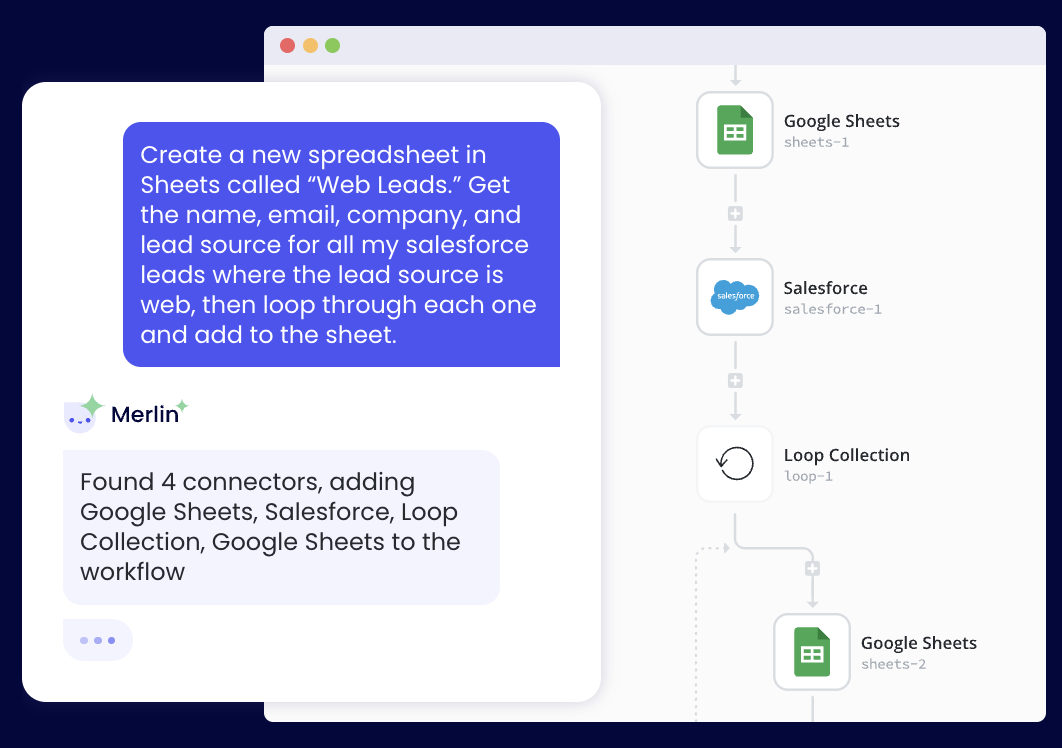
Task: Select the Google Sheets sheets-1 node icon
Action: [735, 130]
